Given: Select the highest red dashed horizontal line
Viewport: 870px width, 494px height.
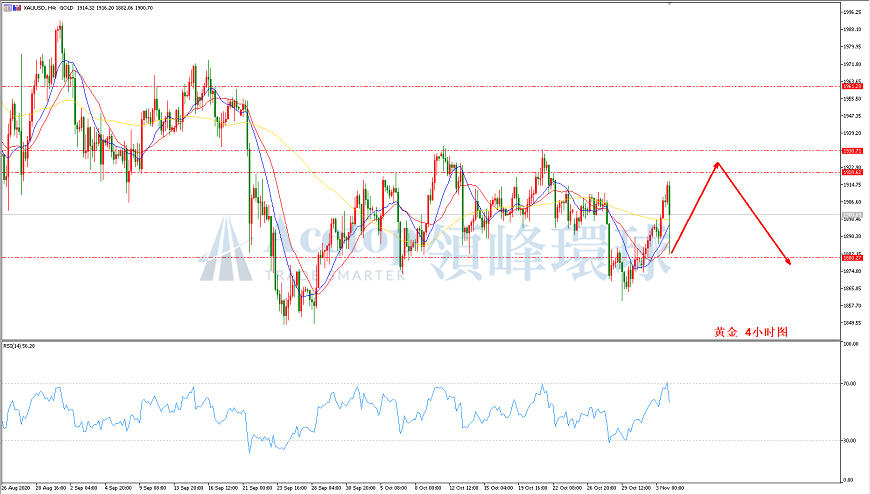Looking at the screenshot, I should pyautogui.click(x=420, y=86).
